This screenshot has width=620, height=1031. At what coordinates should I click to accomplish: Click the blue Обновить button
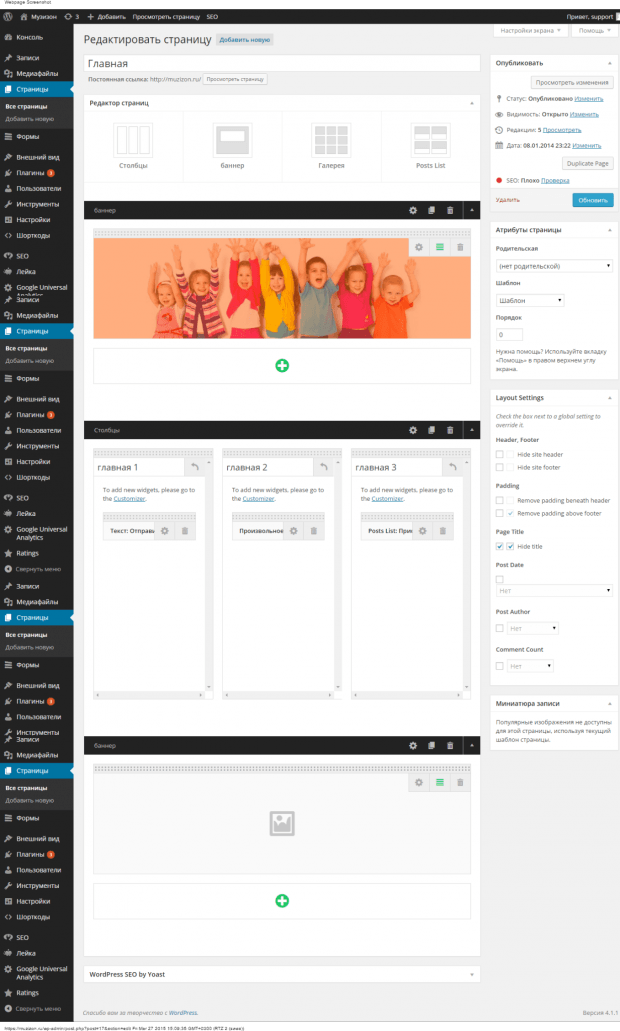coord(592,200)
